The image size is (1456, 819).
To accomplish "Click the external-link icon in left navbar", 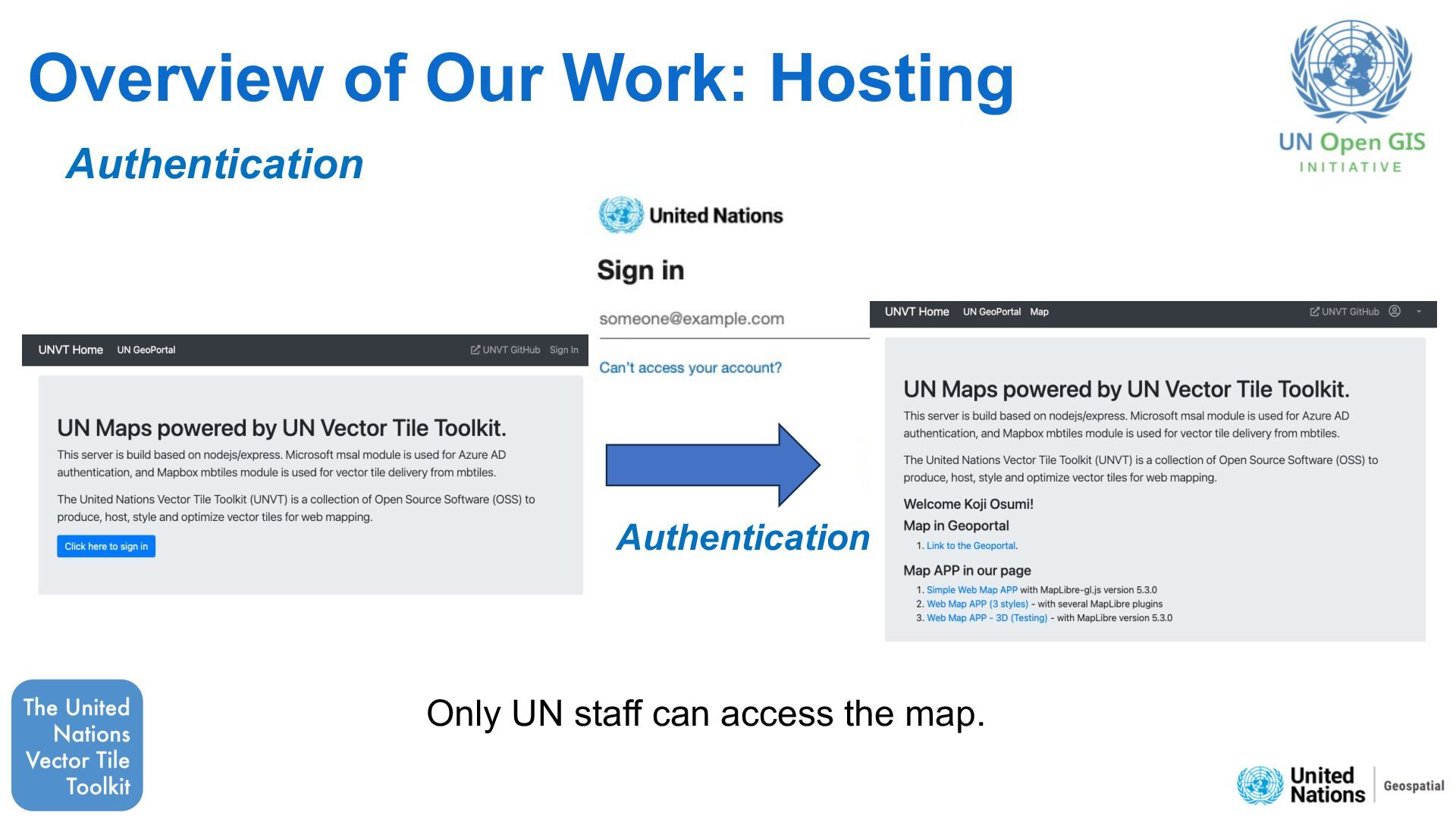I will tap(475, 350).
